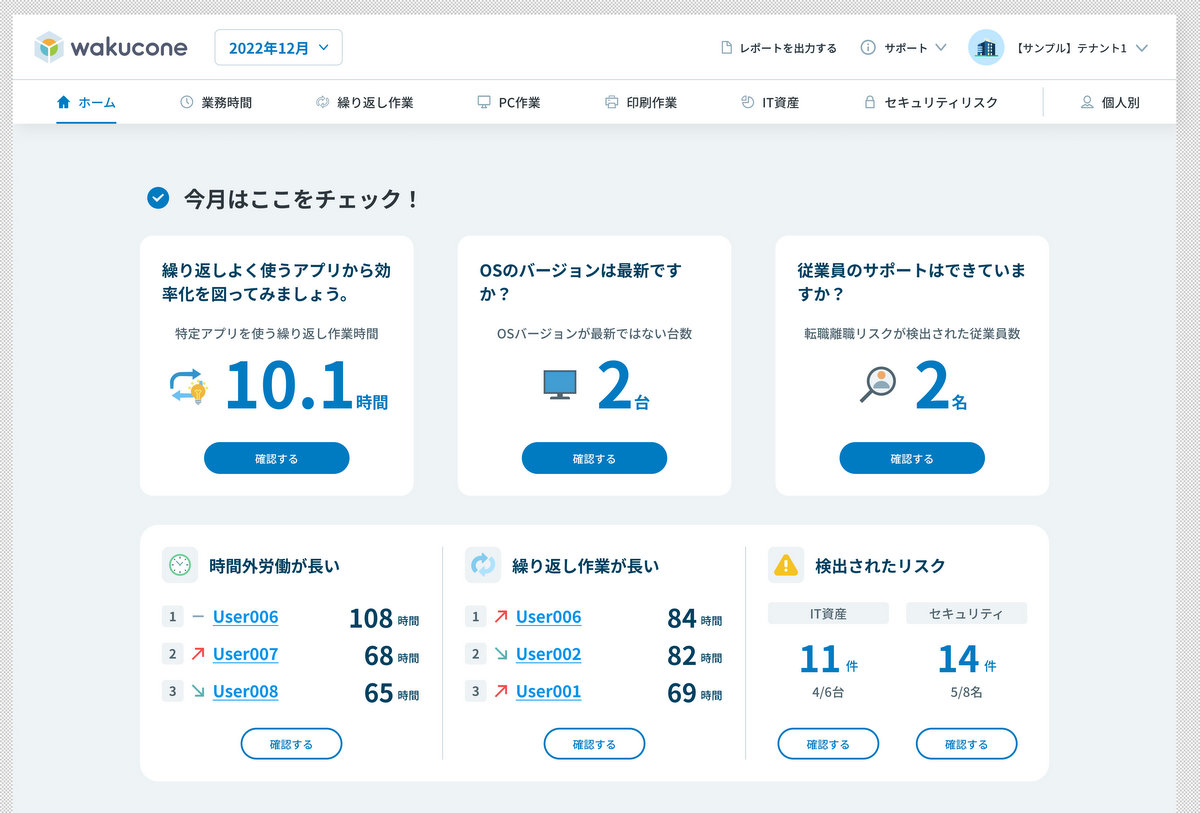This screenshot has width=1200, height=813.
Task: Select the セキュリティ pill in the risk card
Action: point(966,612)
